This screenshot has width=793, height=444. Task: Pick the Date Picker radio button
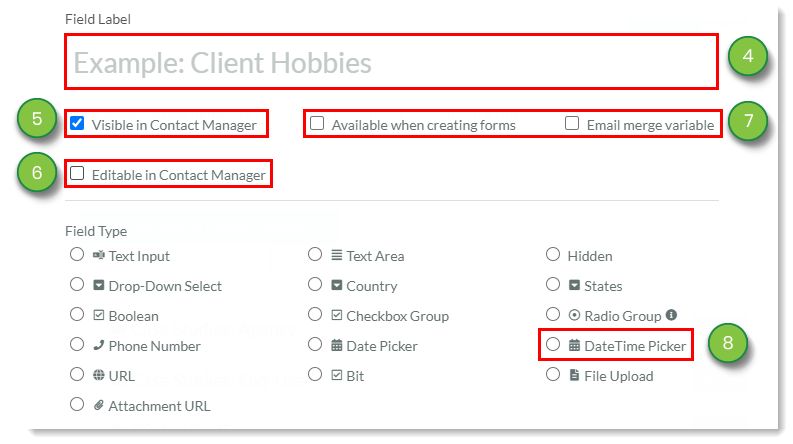tap(315, 344)
